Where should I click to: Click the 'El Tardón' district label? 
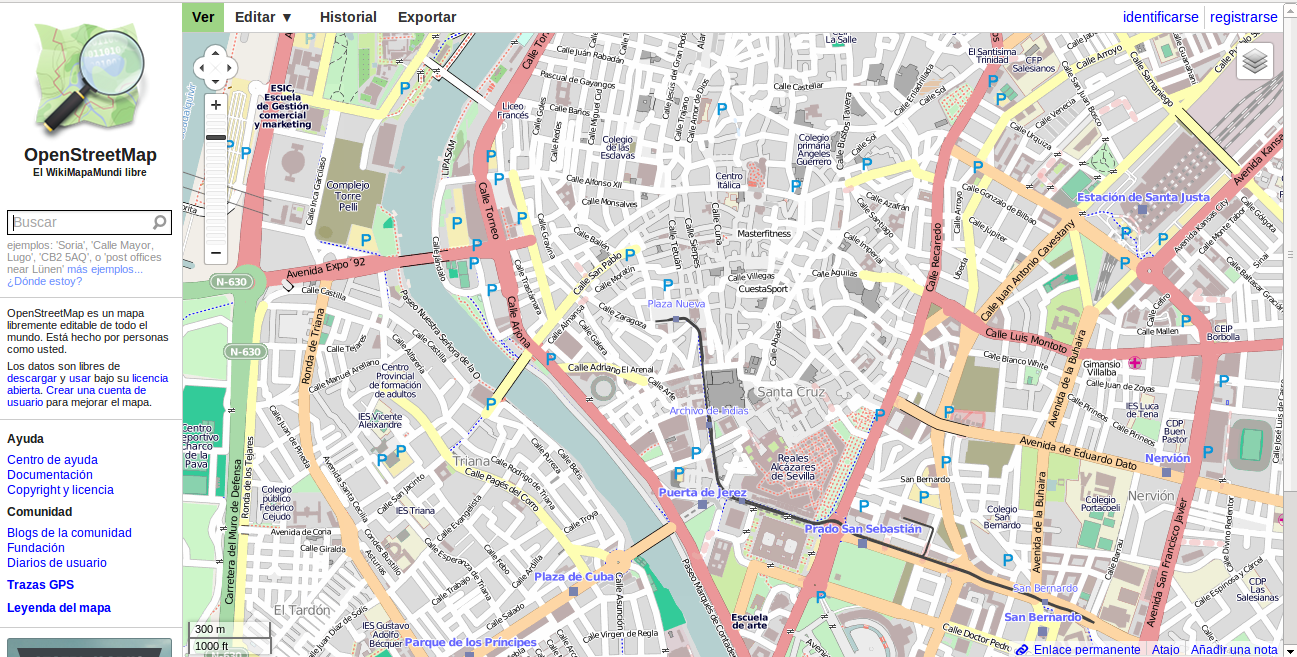(x=302, y=609)
